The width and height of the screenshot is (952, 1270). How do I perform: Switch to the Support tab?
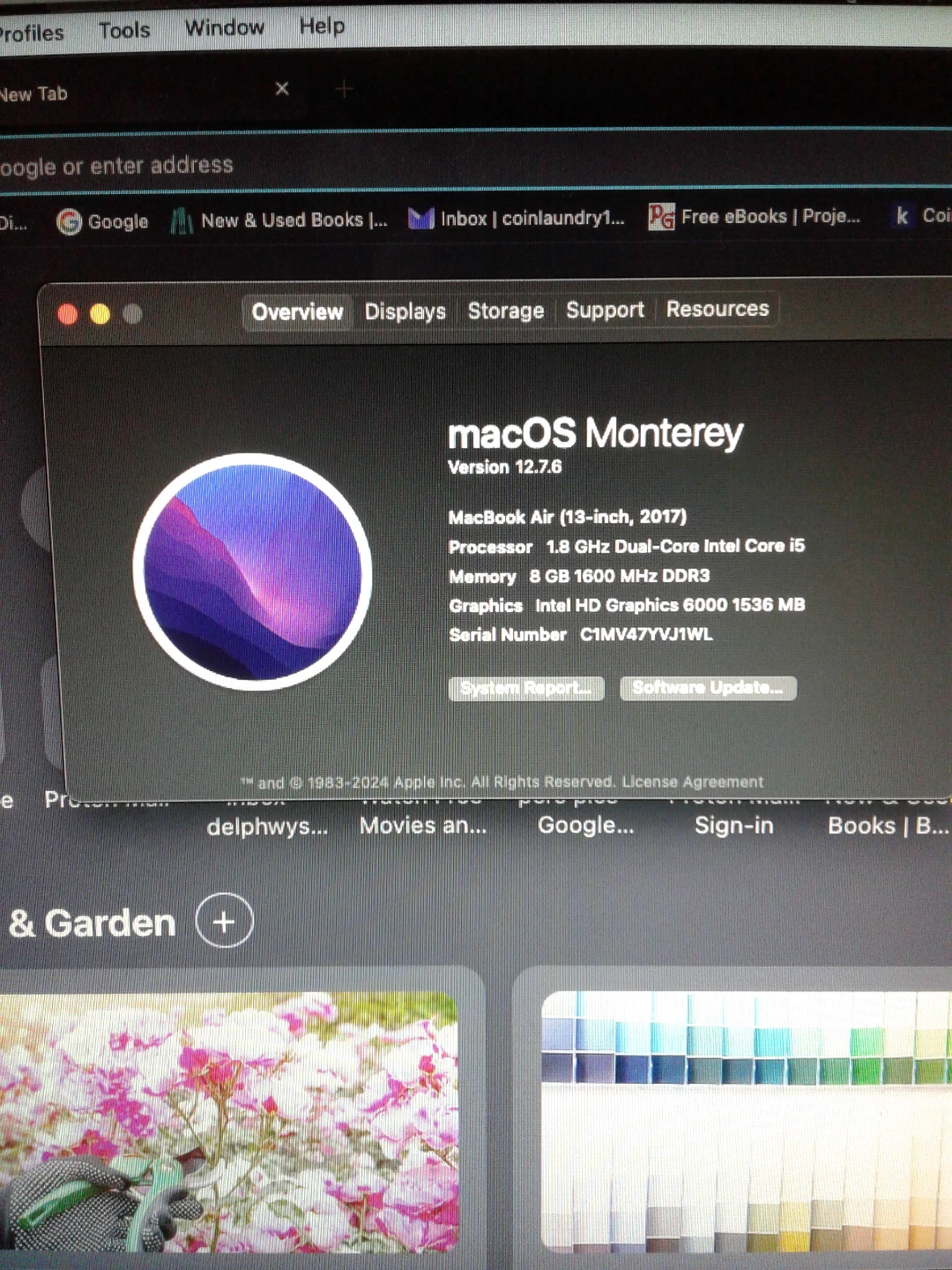tap(605, 310)
